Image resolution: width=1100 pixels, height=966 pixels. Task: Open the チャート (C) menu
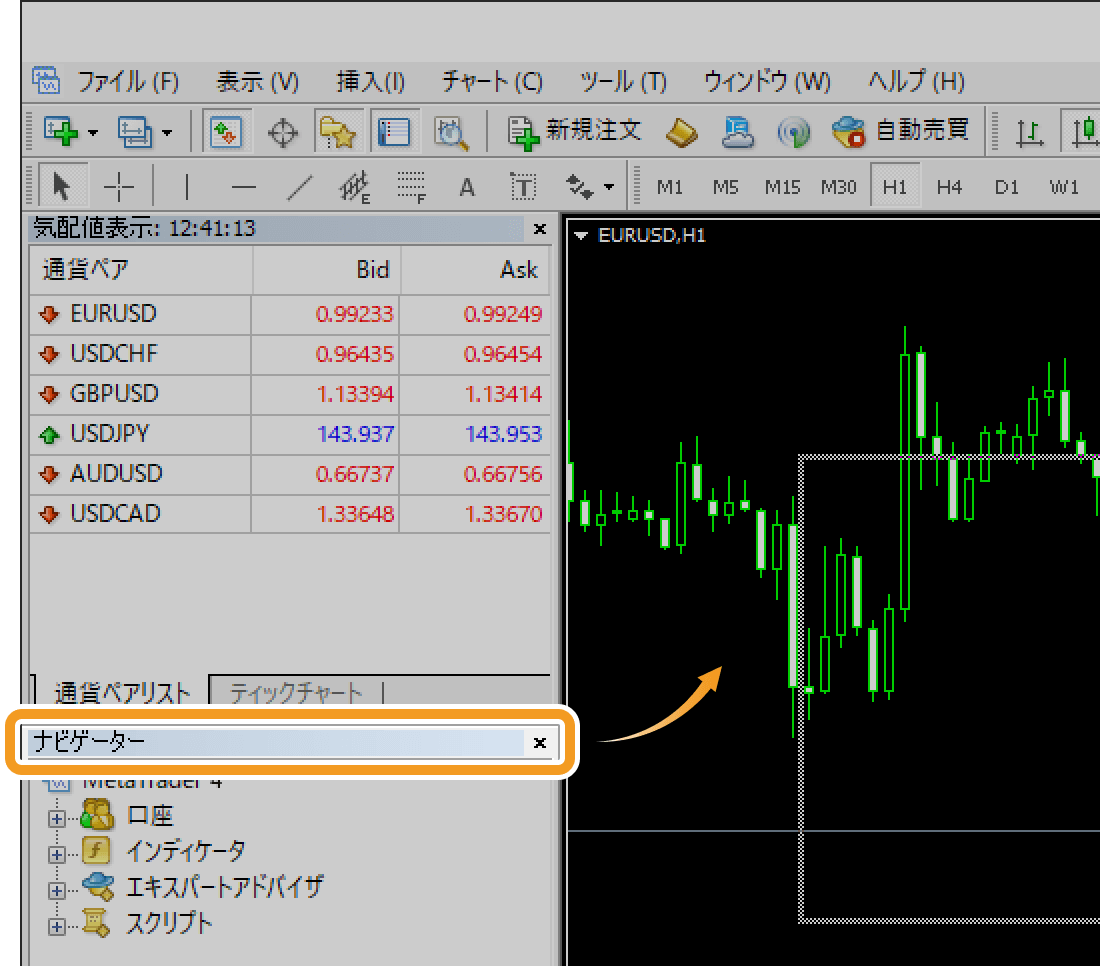[x=492, y=81]
